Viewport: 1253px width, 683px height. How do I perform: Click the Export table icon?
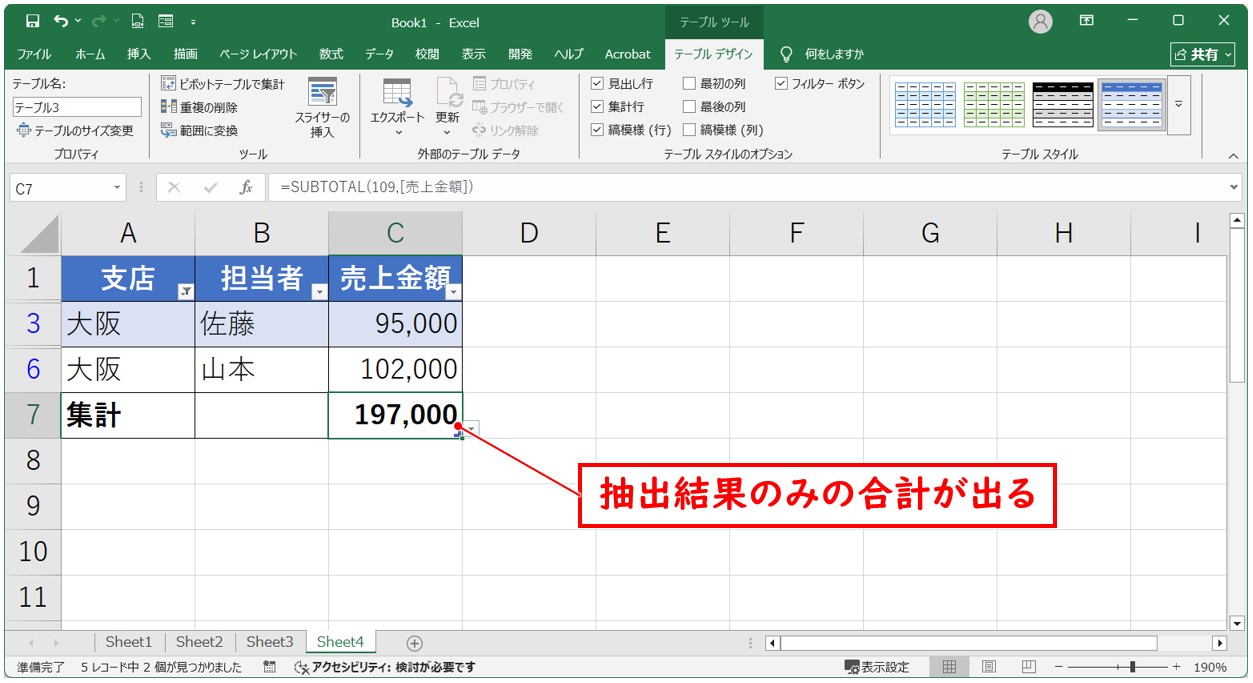pos(397,93)
